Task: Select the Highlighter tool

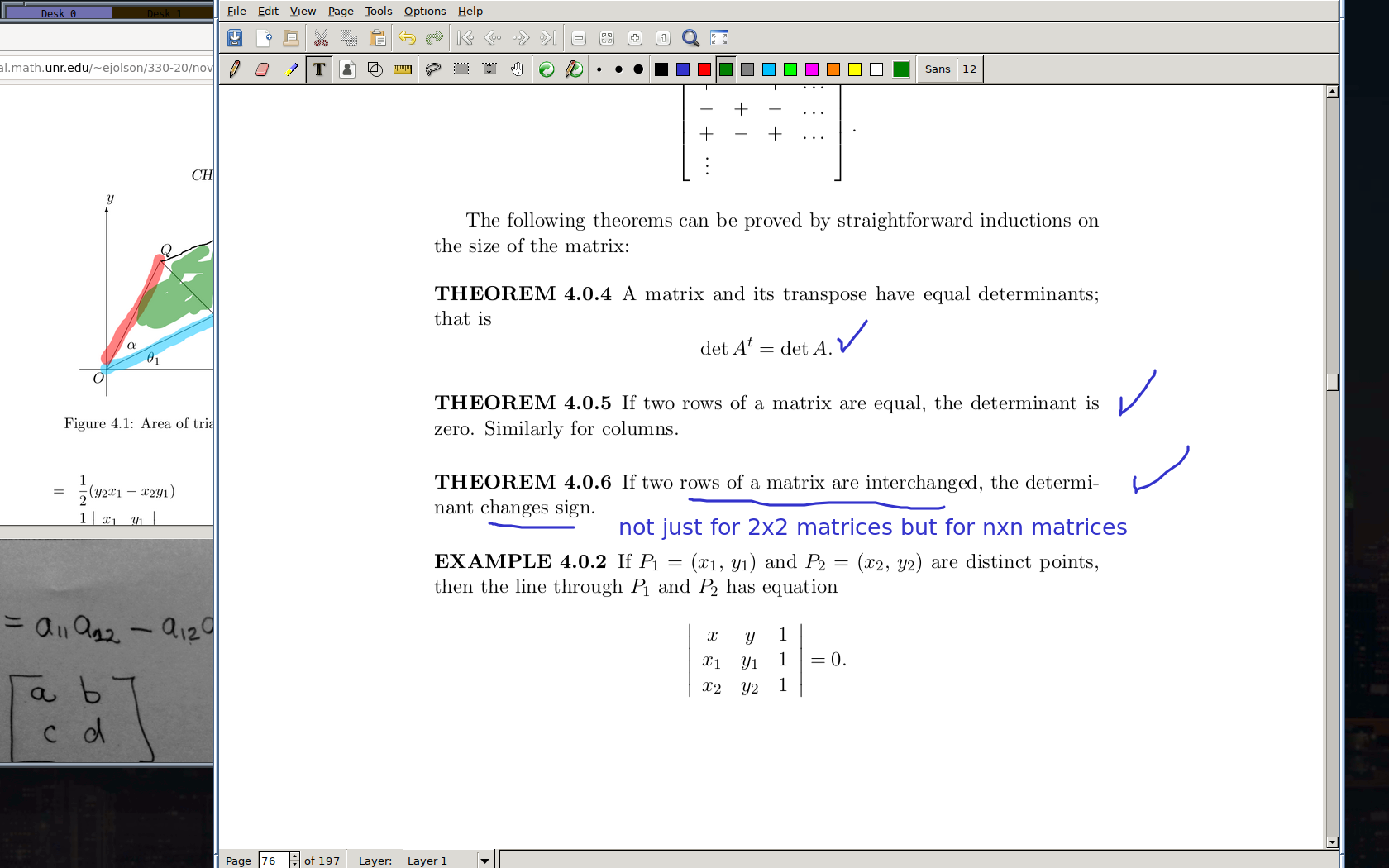Action: (290, 69)
